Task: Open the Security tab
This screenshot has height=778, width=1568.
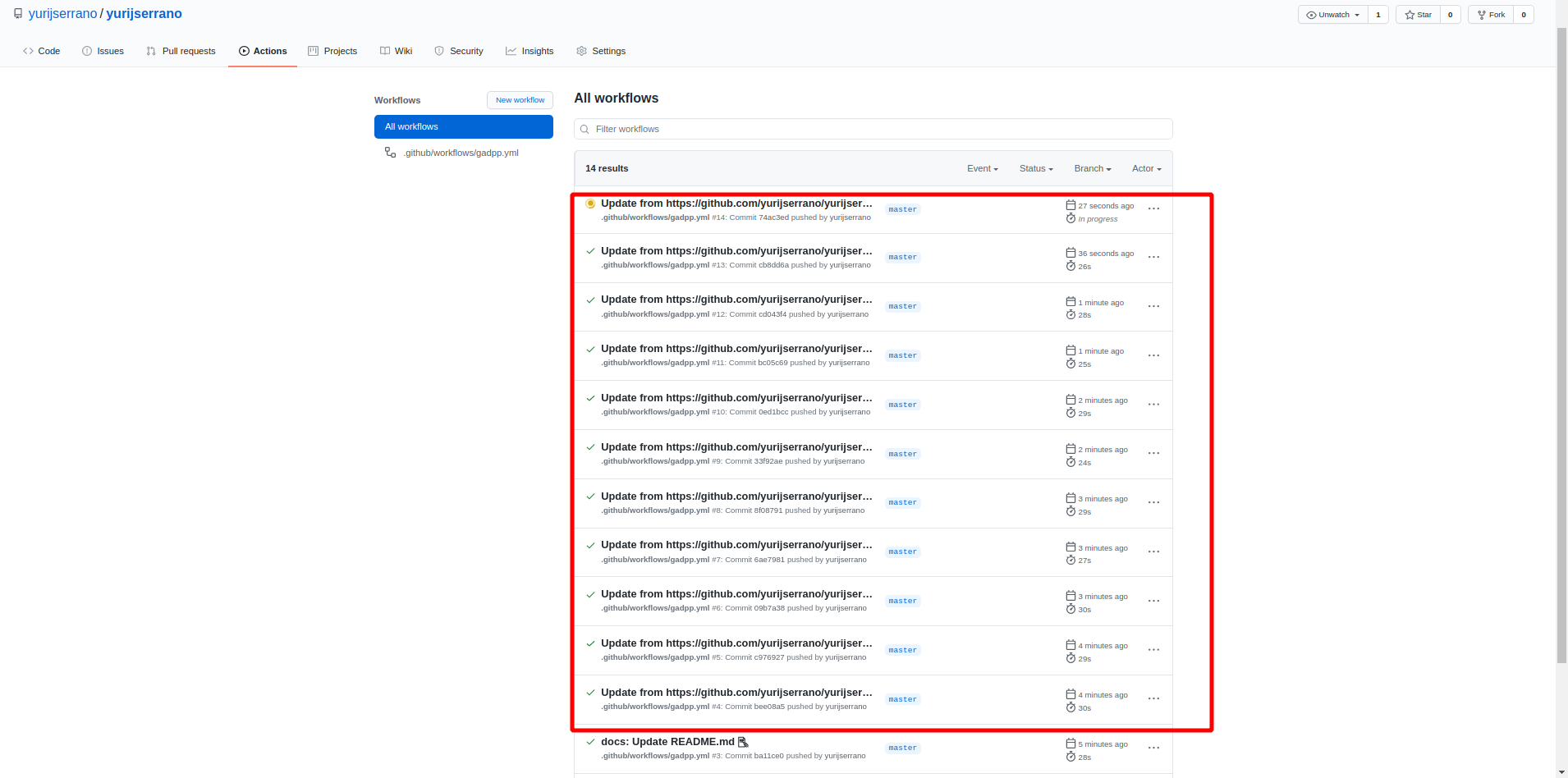Action: 459,51
